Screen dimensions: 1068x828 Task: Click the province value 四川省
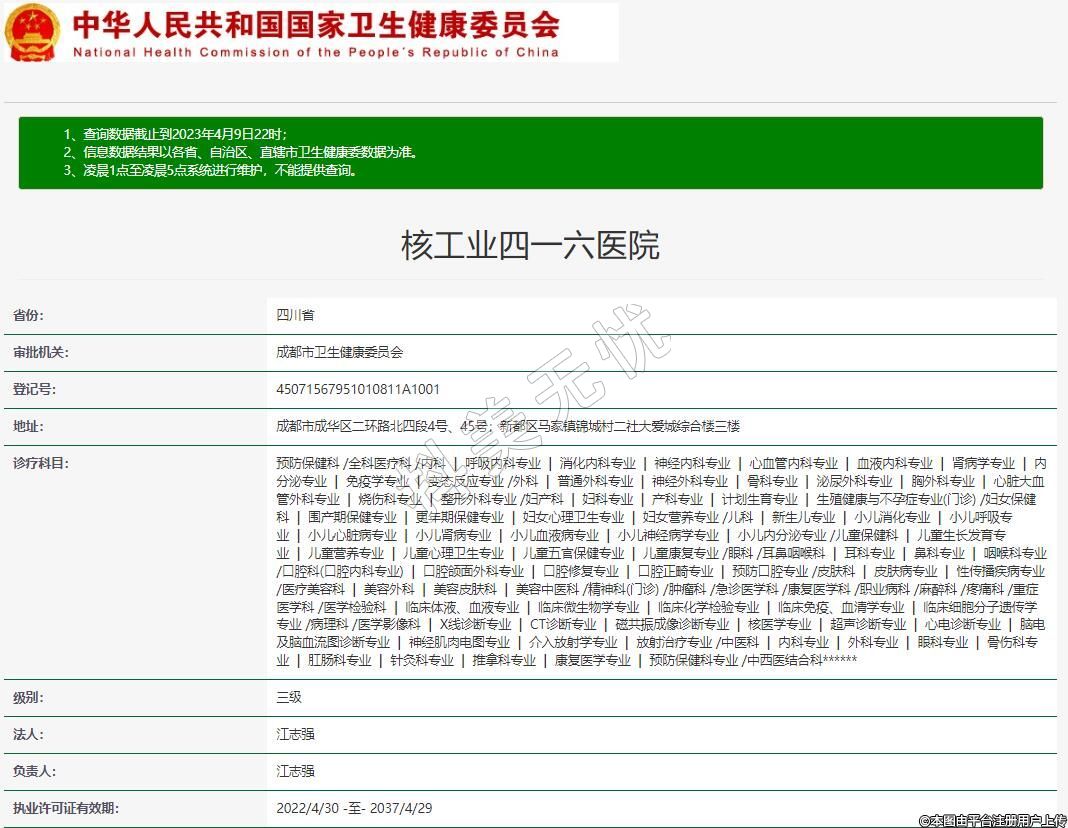295,315
